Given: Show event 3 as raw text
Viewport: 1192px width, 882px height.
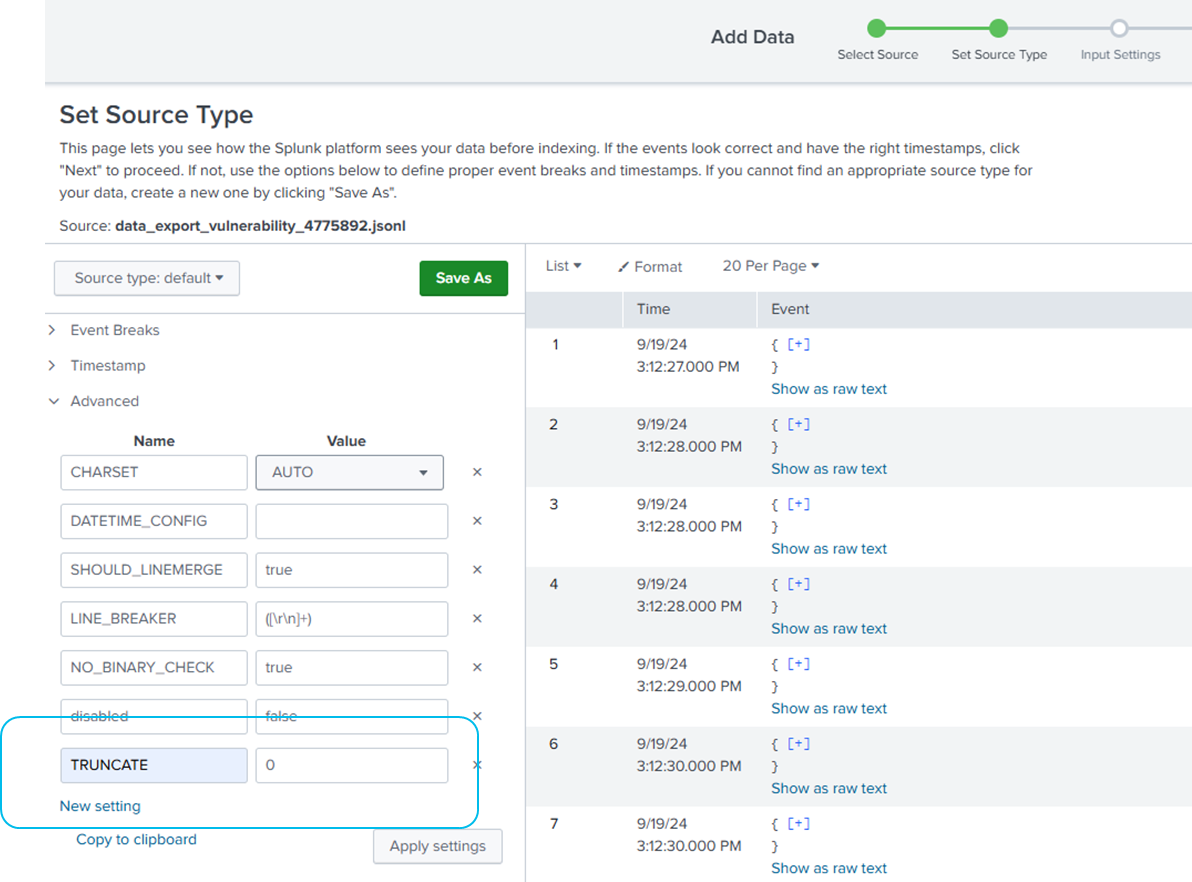Looking at the screenshot, I should click(x=828, y=548).
